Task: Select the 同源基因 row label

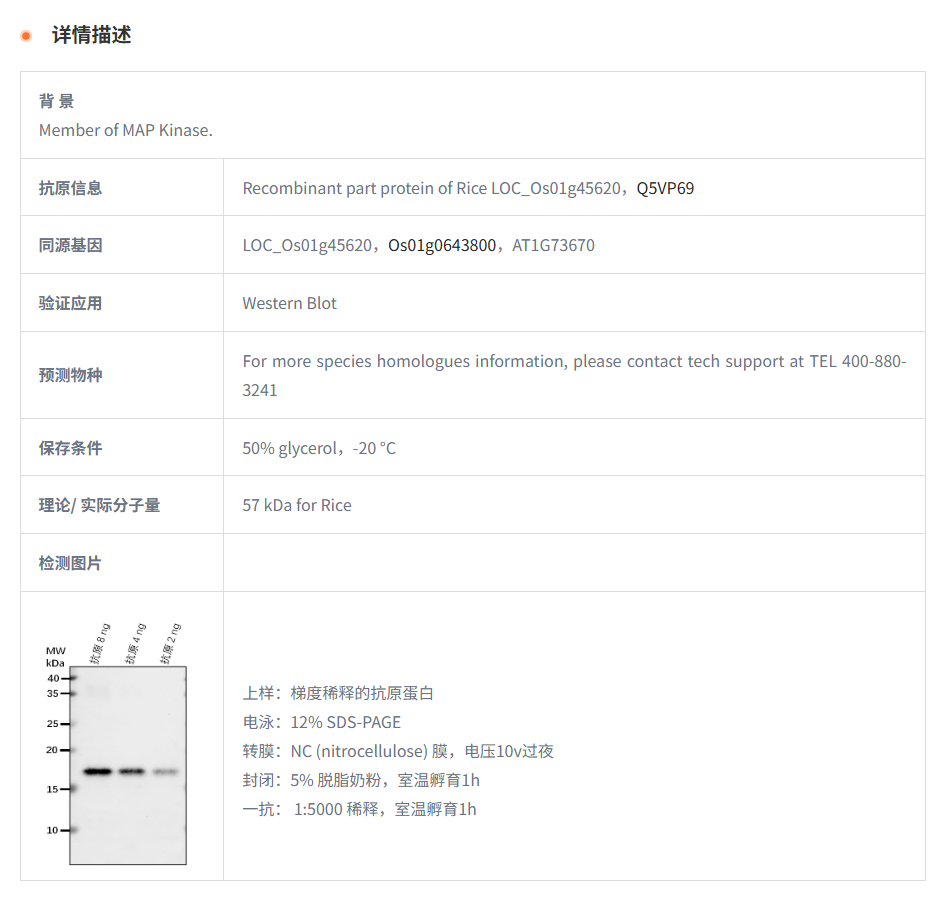Action: 70,245
